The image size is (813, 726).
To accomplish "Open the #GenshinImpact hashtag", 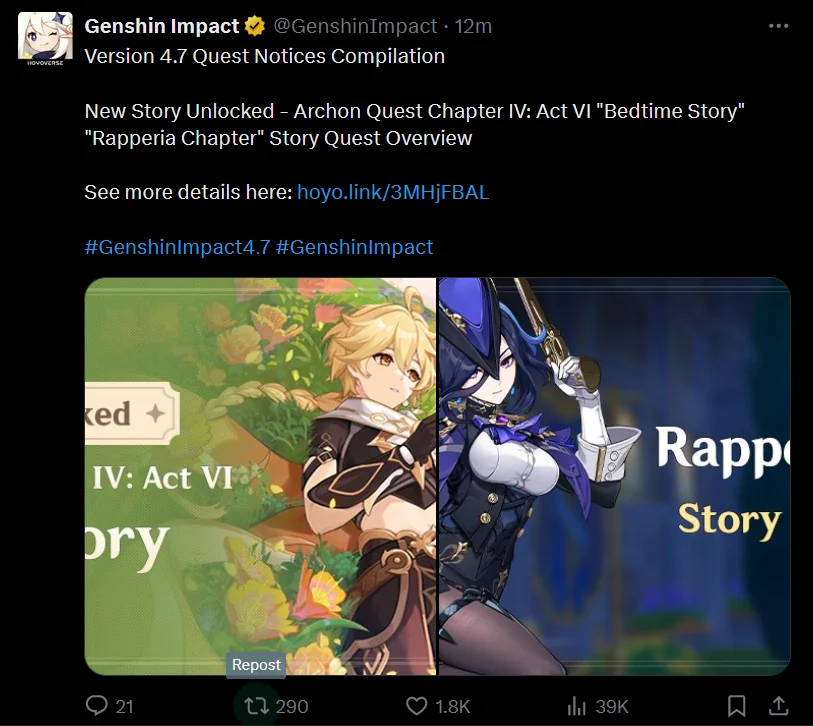I will coord(354,247).
